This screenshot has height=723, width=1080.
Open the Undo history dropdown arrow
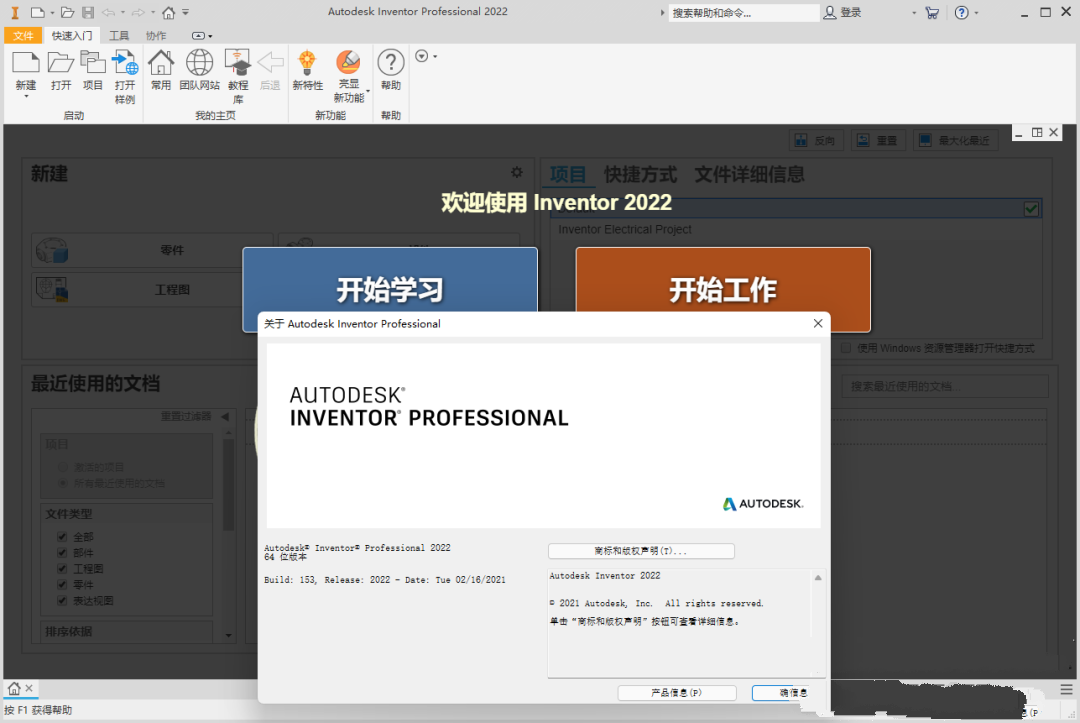(123, 12)
